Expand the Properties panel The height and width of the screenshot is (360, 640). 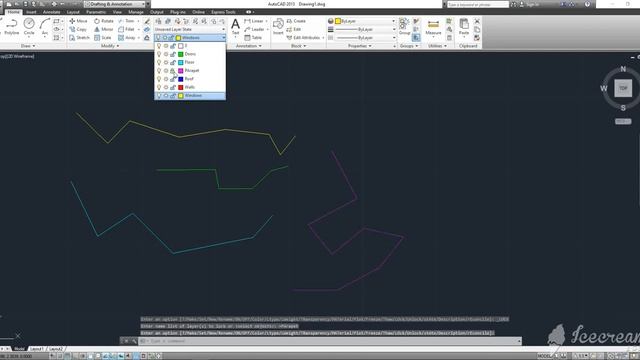pyautogui.click(x=360, y=46)
